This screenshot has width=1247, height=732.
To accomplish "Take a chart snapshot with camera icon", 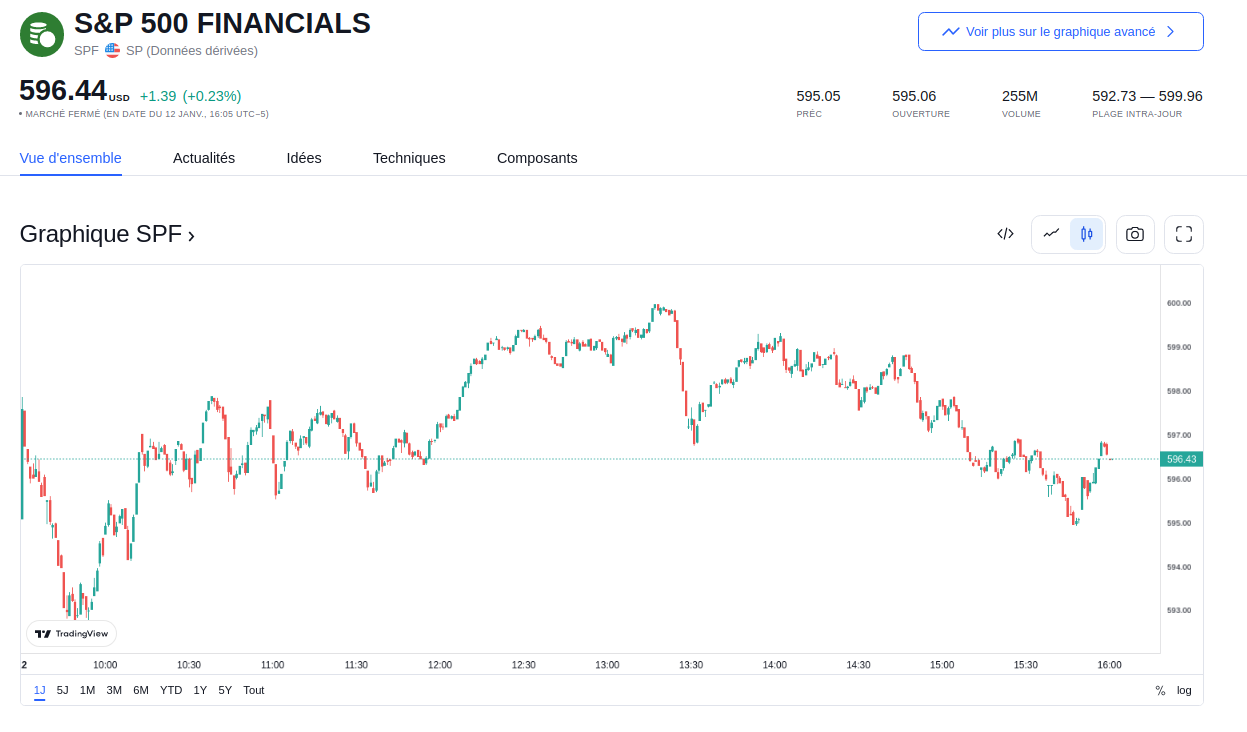I will 1135,234.
